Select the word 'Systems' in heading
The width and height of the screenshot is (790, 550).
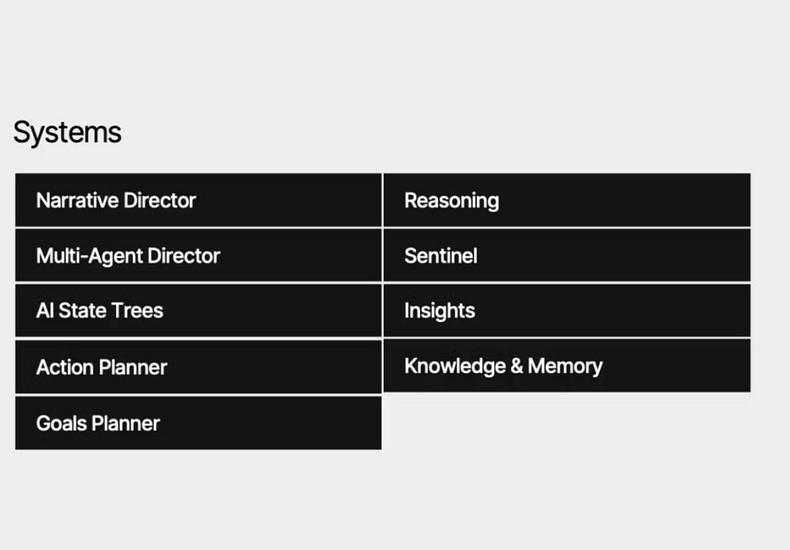tap(67, 133)
